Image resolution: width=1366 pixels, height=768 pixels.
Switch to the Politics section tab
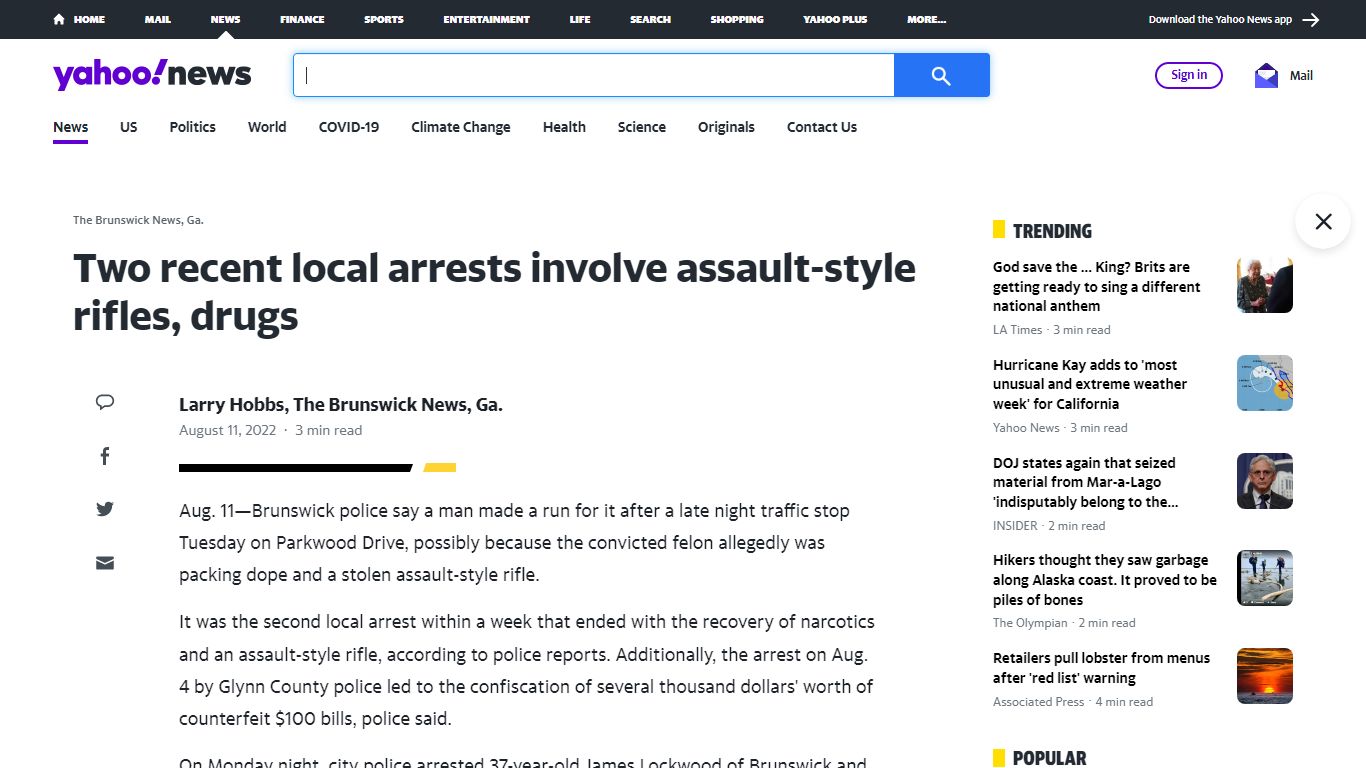(192, 127)
